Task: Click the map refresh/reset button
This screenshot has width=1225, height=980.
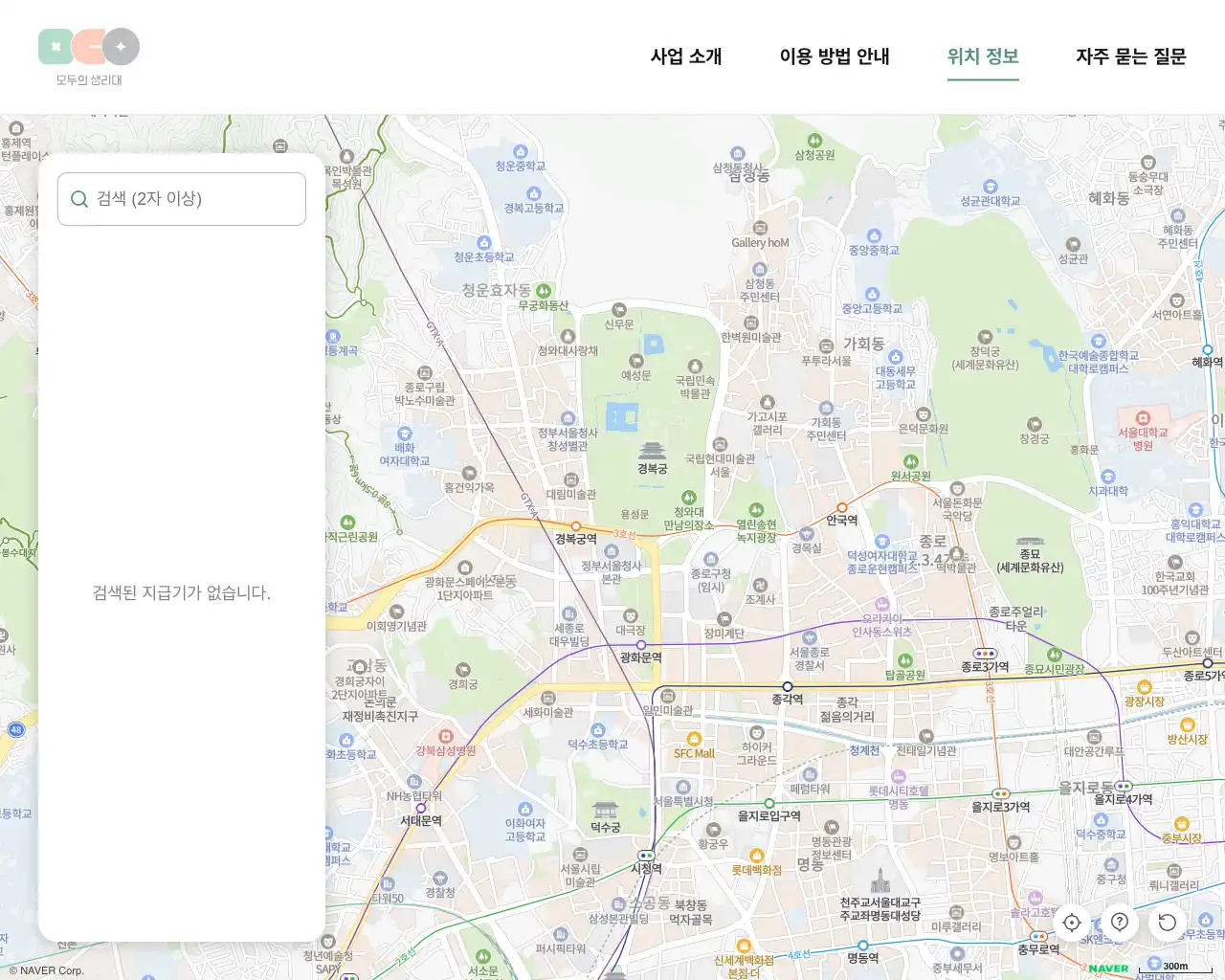Action: 1168,923
